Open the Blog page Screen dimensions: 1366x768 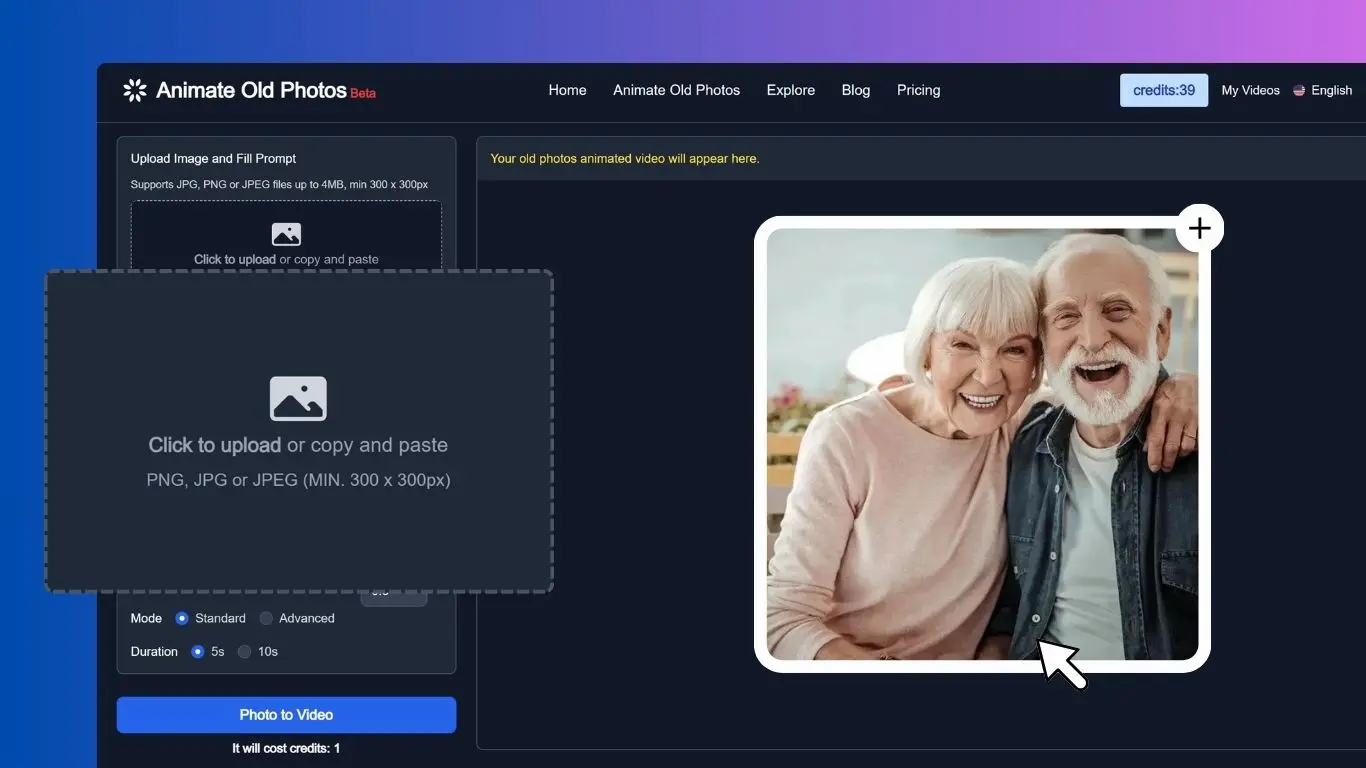tap(856, 90)
